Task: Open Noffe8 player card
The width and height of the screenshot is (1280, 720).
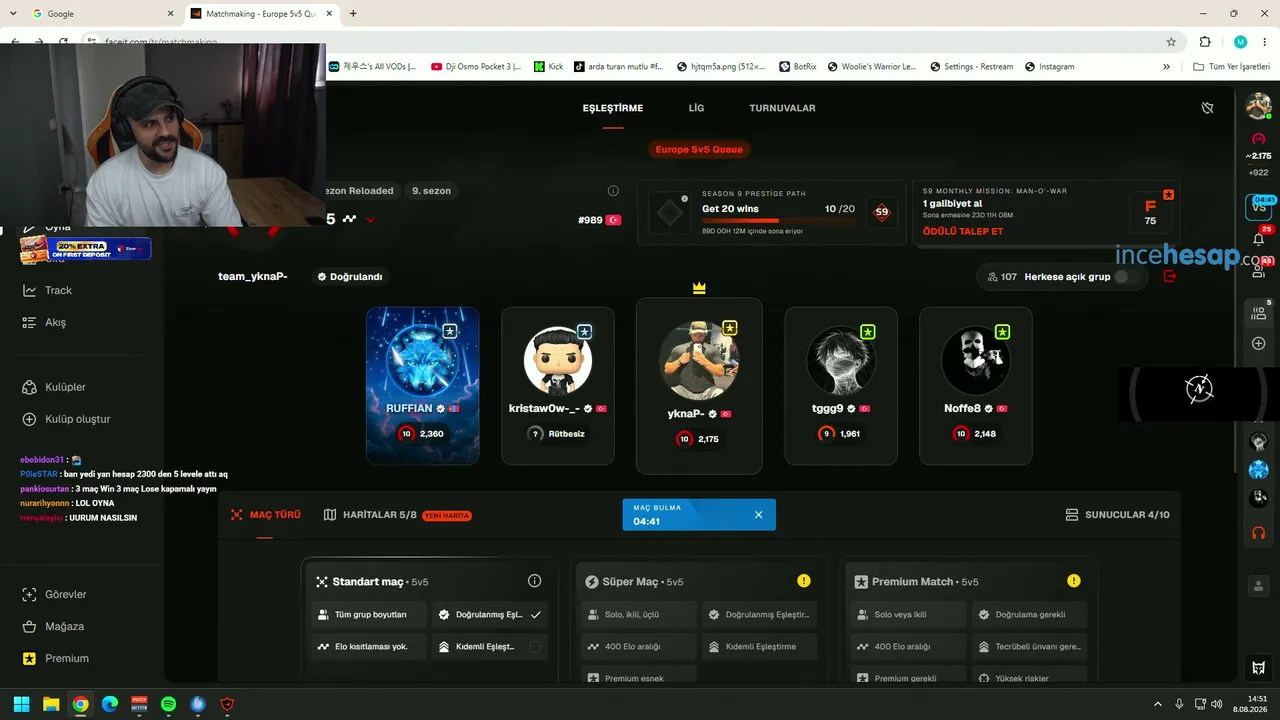Action: pyautogui.click(x=975, y=385)
